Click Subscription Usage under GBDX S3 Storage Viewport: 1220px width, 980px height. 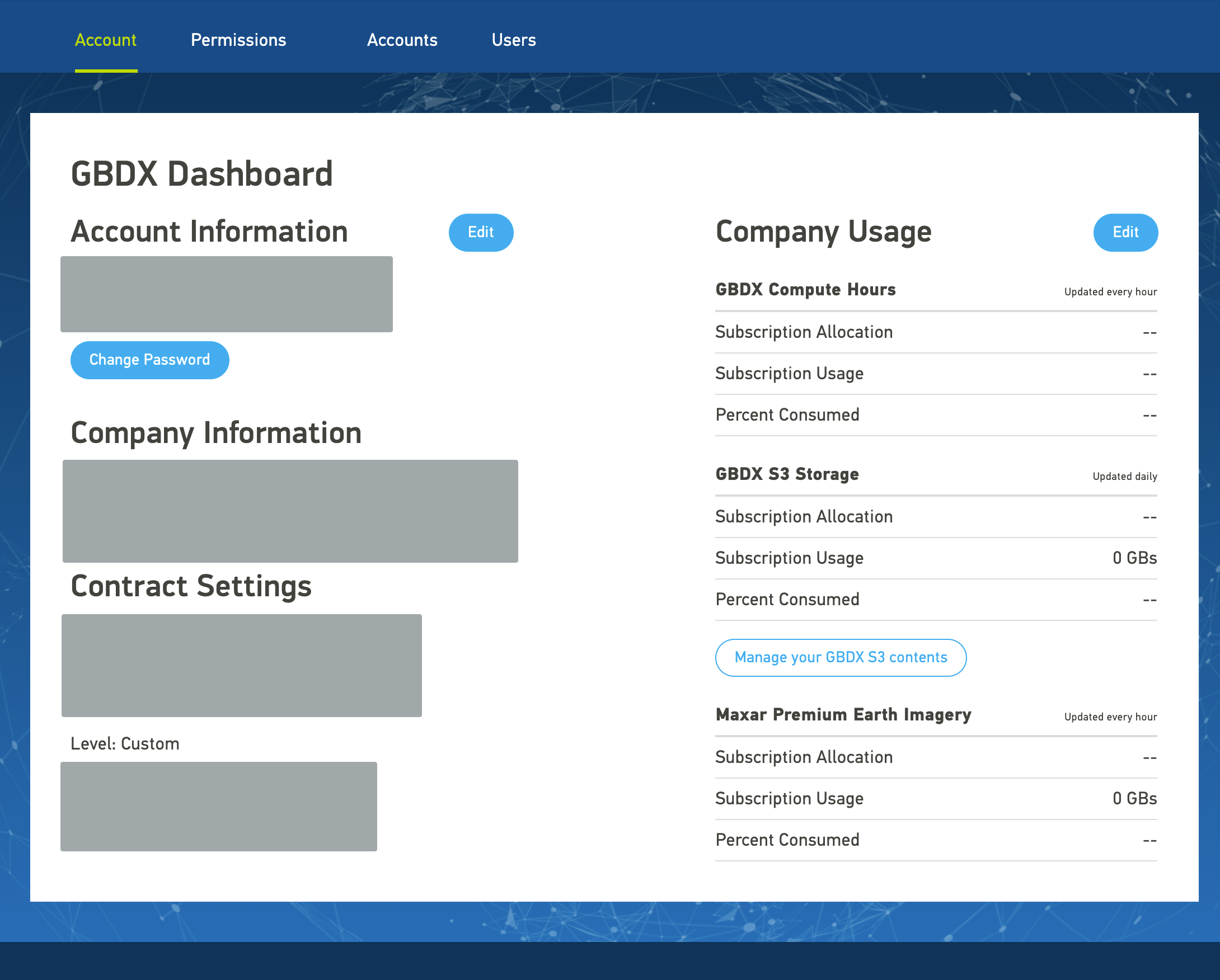pyautogui.click(x=790, y=558)
